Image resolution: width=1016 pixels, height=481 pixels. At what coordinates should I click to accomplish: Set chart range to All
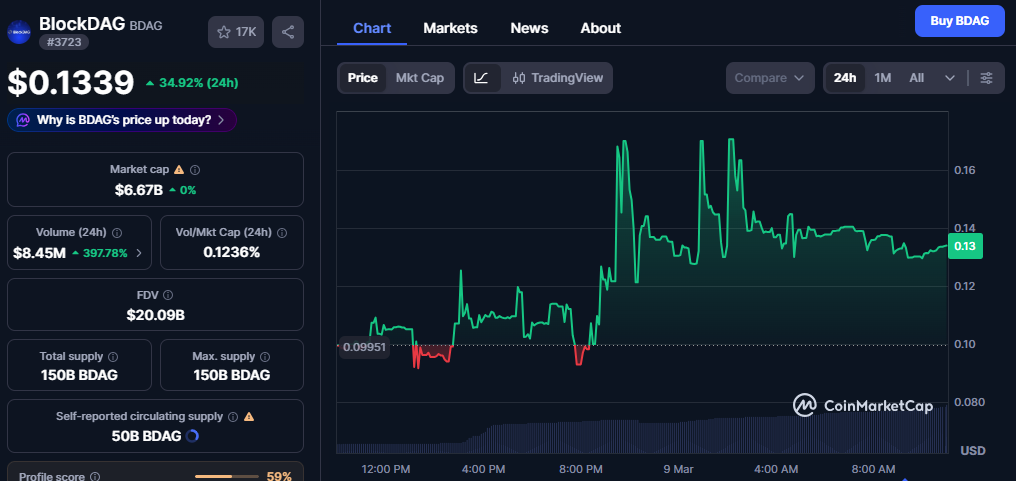coord(916,78)
